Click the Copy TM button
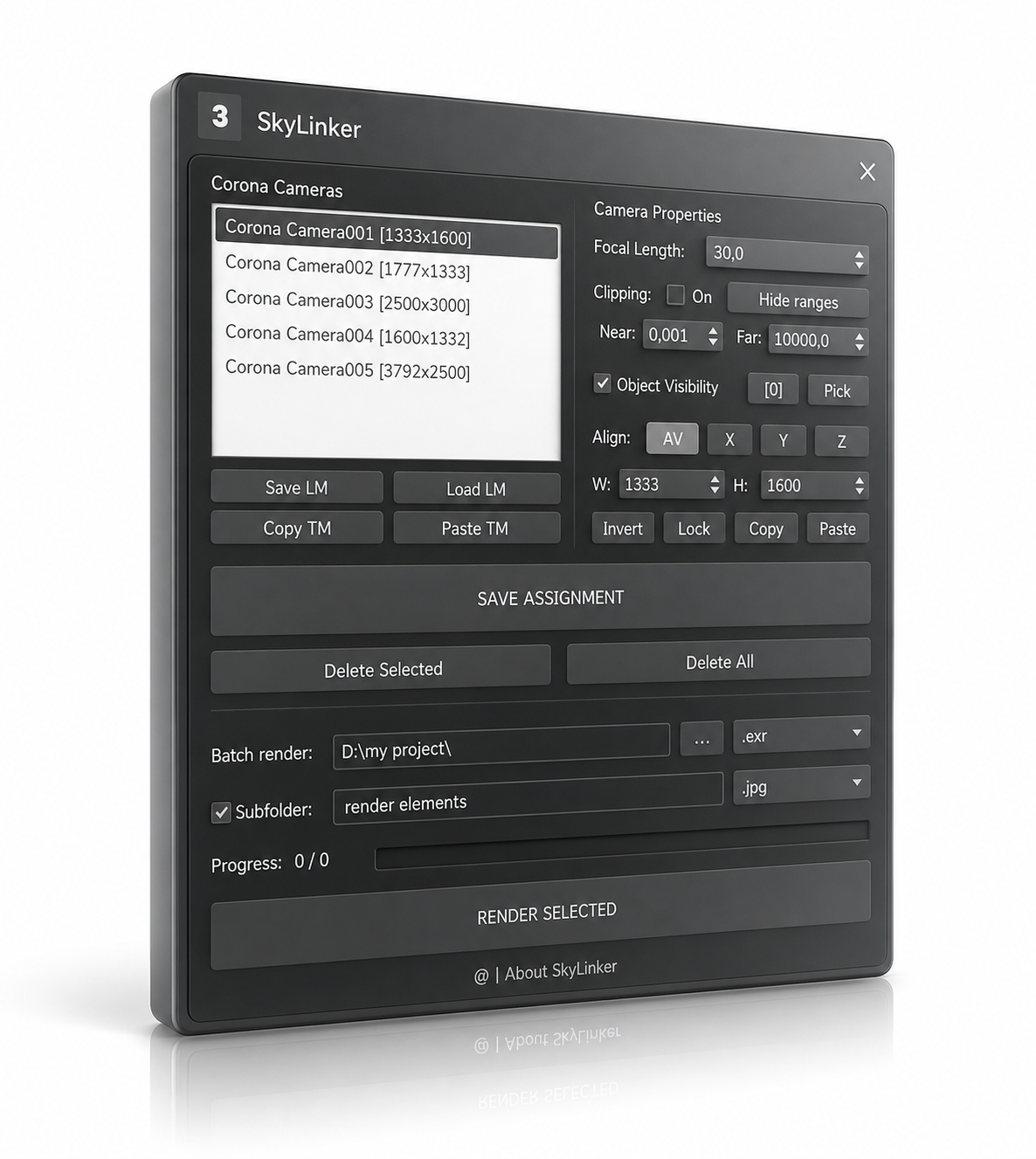Viewport: 1036px width, 1159px height. click(297, 528)
